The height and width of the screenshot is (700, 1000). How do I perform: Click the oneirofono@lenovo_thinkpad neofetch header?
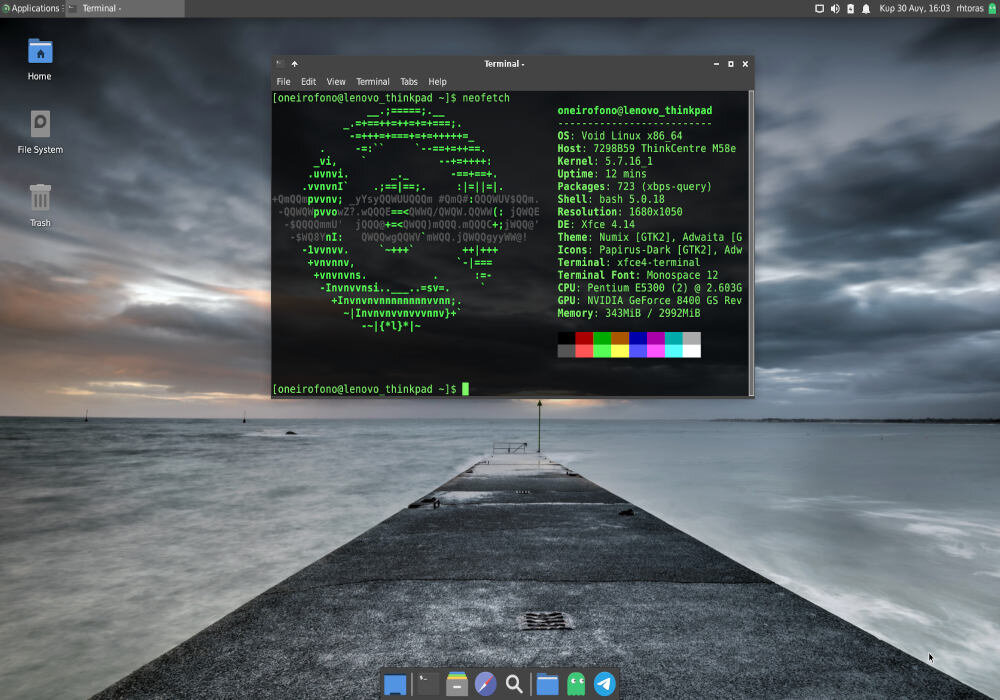coord(635,111)
